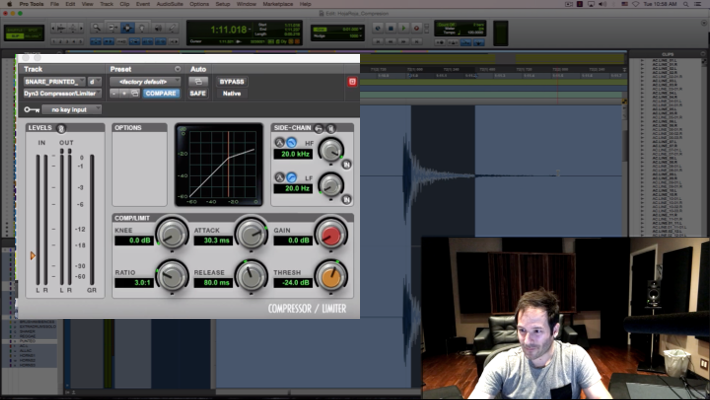Select the Trim tool in the toolbar
The width and height of the screenshot is (710, 400).
(x=112, y=28)
